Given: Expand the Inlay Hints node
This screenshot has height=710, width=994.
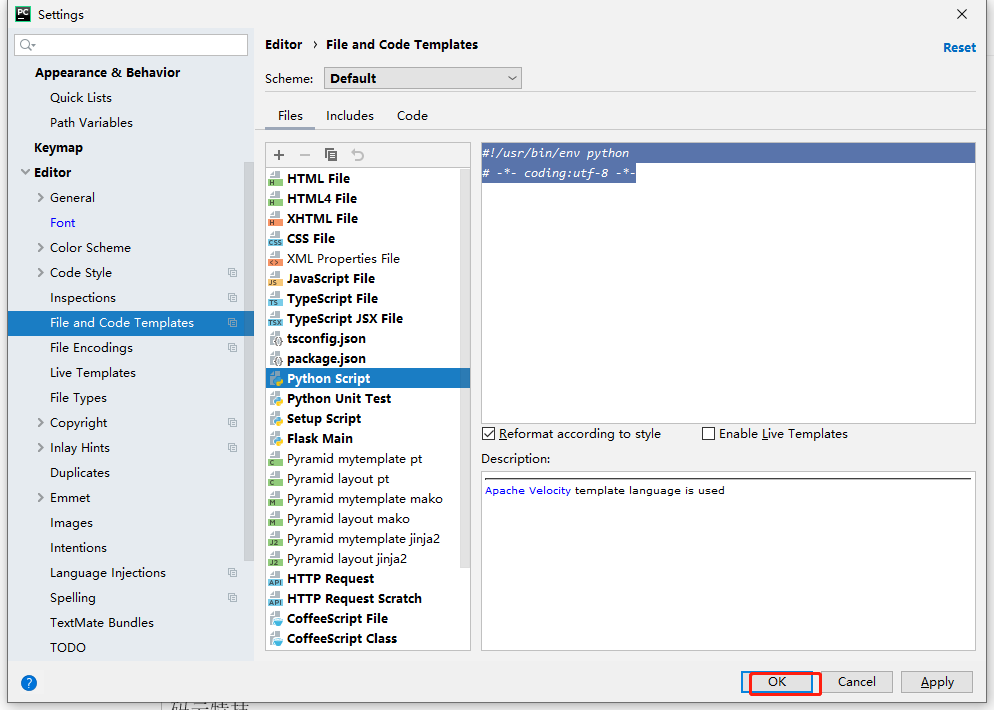Looking at the screenshot, I should pos(41,448).
